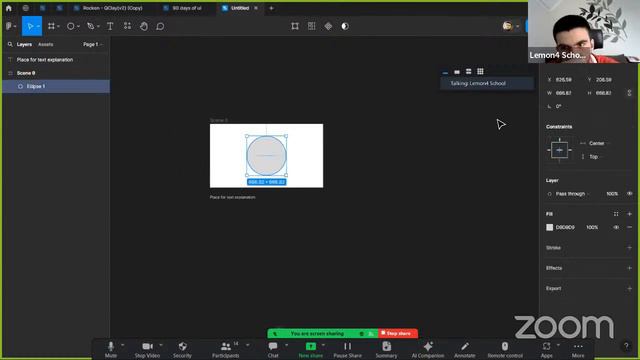Open Pass through blend mode dropdown

[572, 194]
